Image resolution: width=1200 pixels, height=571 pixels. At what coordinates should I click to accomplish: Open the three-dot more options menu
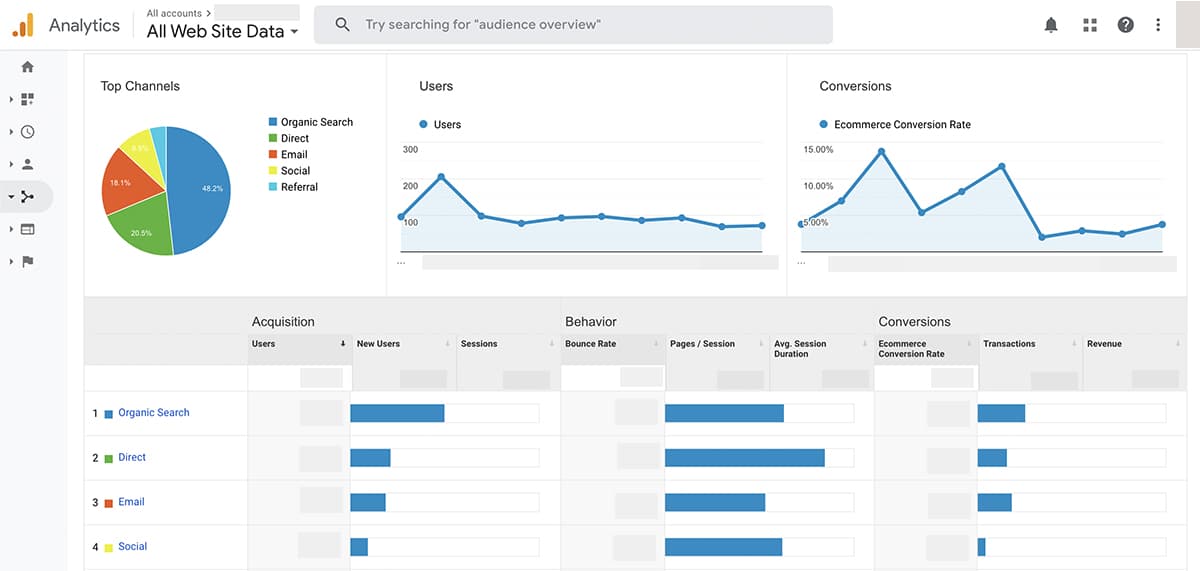point(1159,25)
